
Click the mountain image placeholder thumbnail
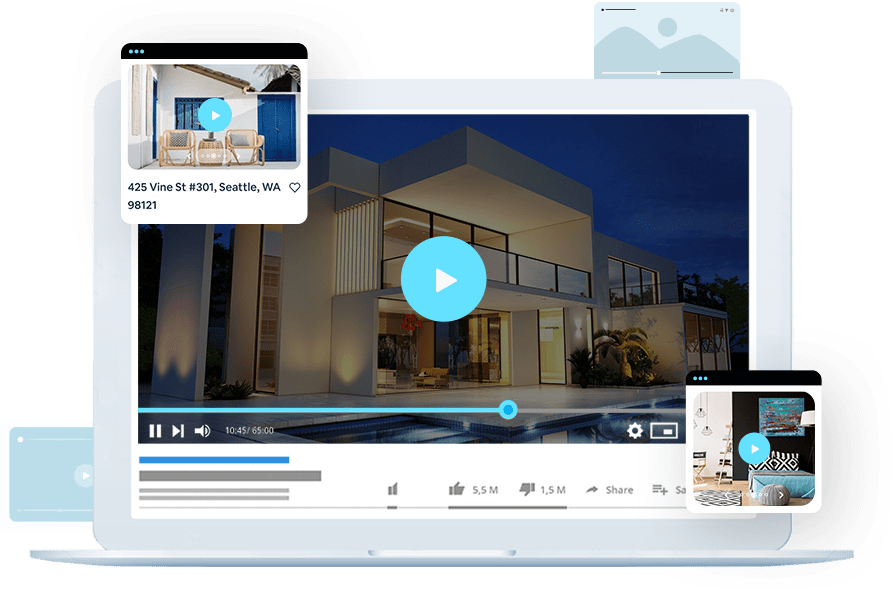[667, 41]
